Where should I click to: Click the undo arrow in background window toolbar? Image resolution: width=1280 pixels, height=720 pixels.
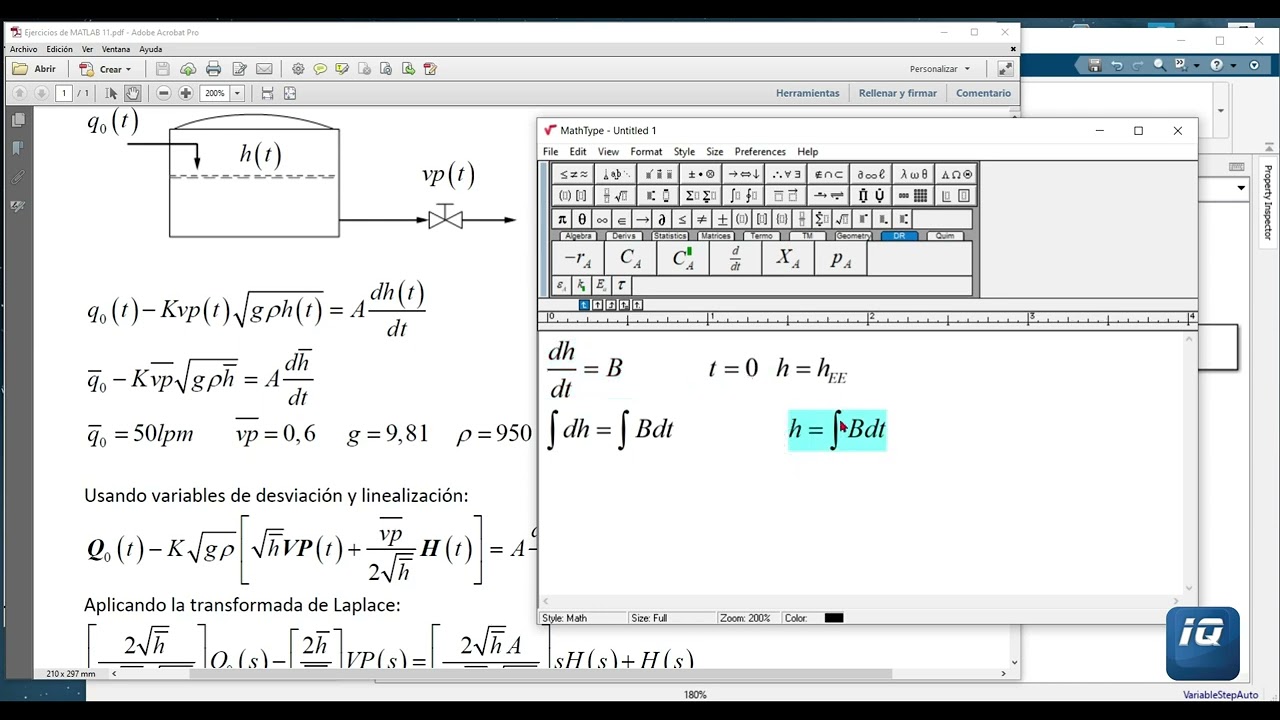pyautogui.click(x=1117, y=65)
